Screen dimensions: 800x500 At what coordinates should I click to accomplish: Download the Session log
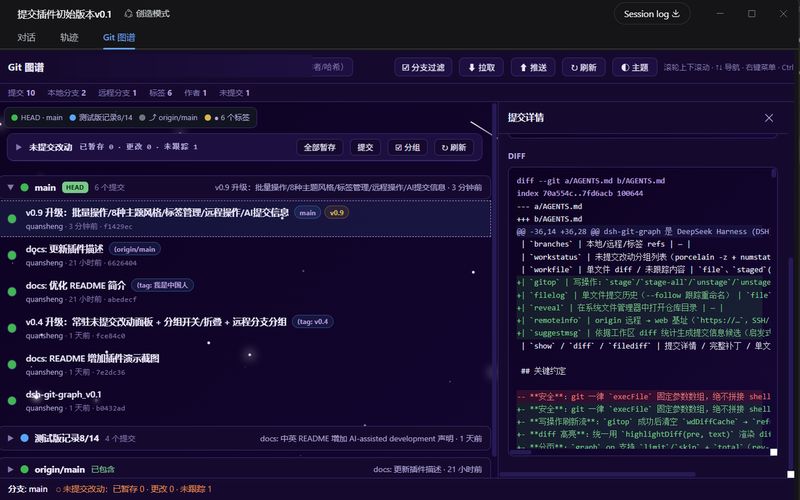coord(652,14)
